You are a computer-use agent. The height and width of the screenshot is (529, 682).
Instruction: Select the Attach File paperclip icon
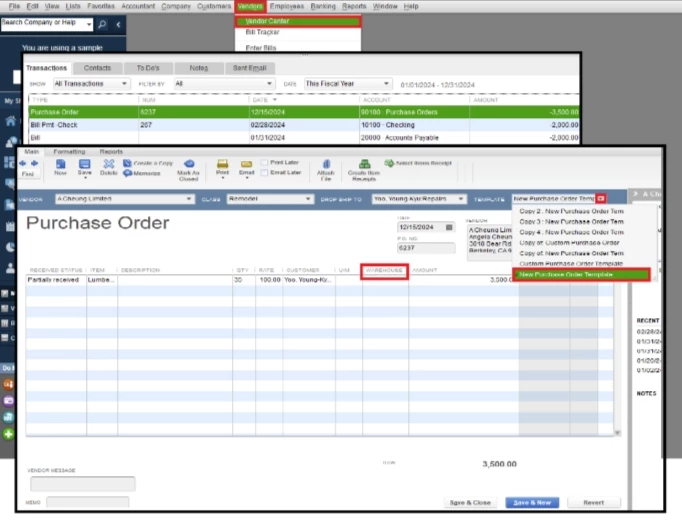pyautogui.click(x=326, y=164)
